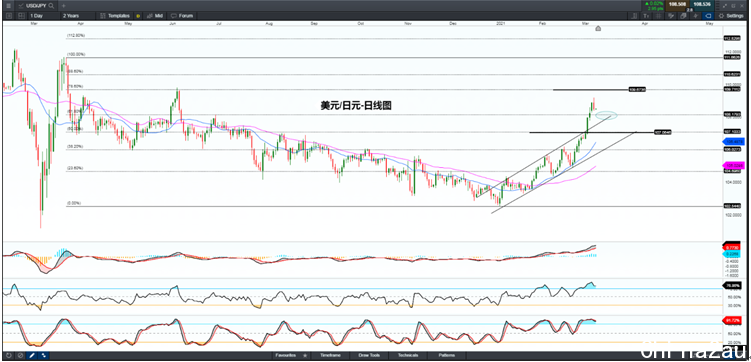The height and width of the screenshot is (362, 751).
Task: Open the Technicals tab
Action: point(408,355)
